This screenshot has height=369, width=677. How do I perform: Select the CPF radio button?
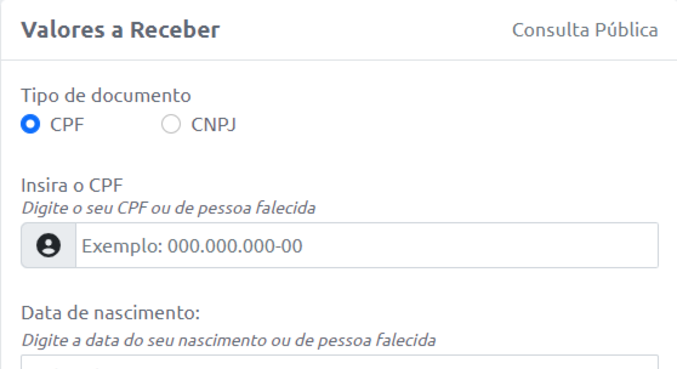[30, 124]
